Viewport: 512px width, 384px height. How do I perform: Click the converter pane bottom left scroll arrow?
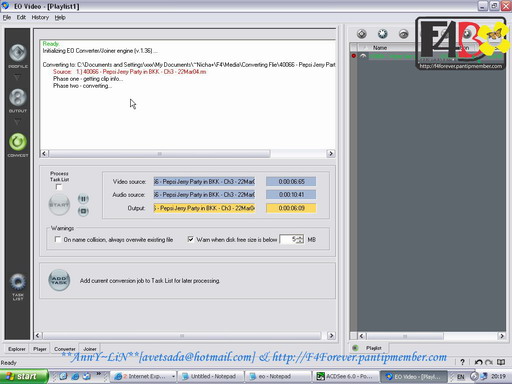(38, 335)
